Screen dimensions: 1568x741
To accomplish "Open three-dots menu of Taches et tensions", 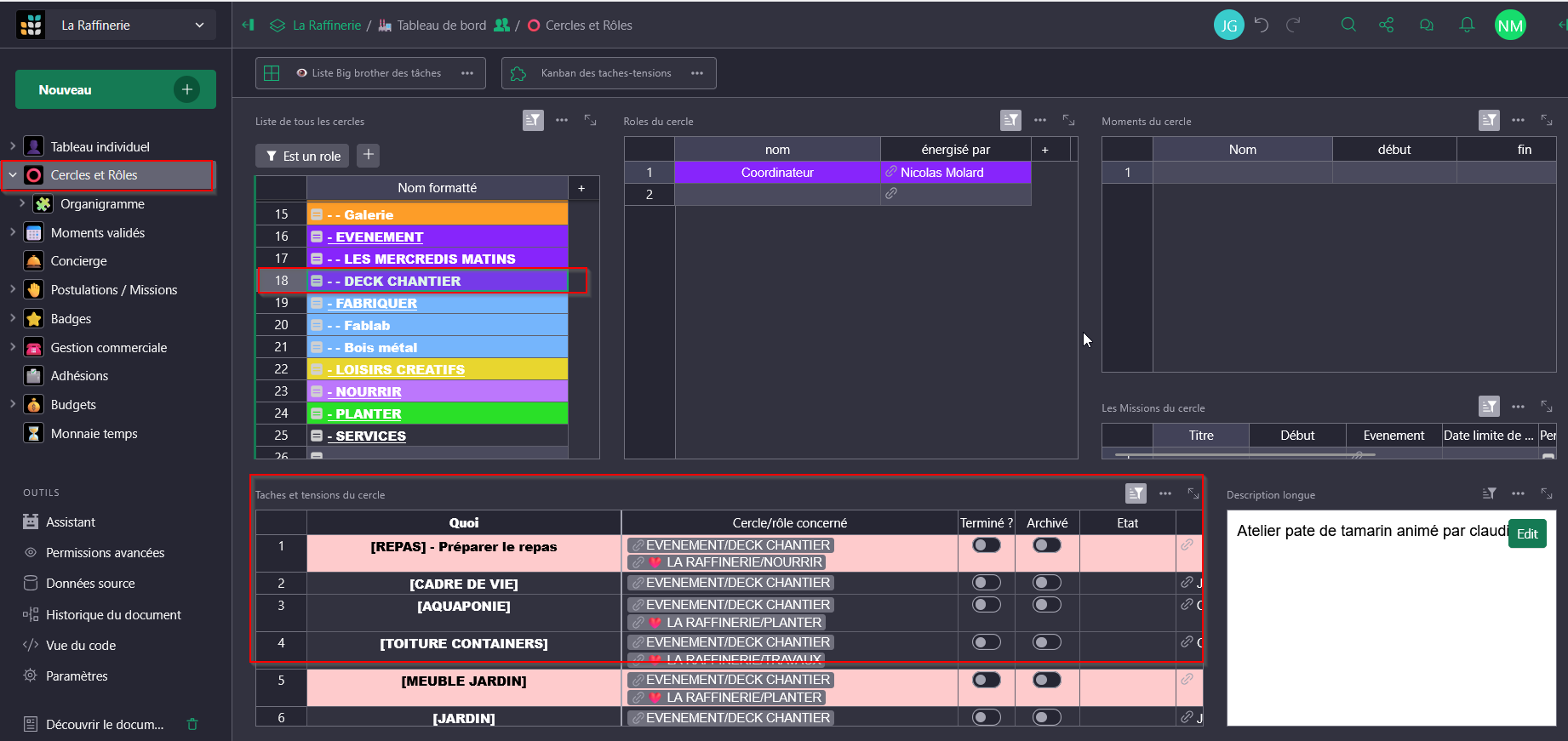I will click(x=1165, y=494).
